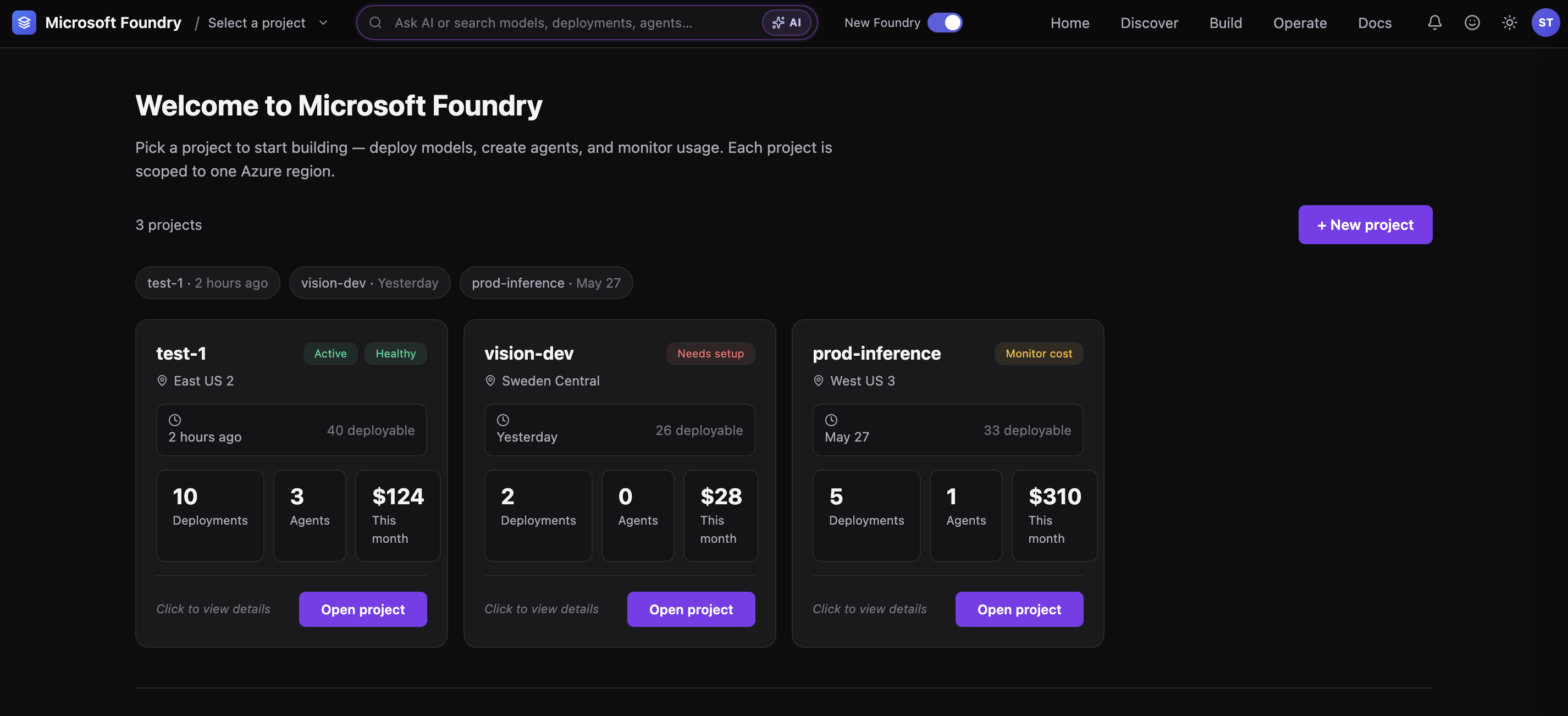Click the 2 Deployments tile
This screenshot has width=1568, height=716.
pyautogui.click(x=538, y=516)
